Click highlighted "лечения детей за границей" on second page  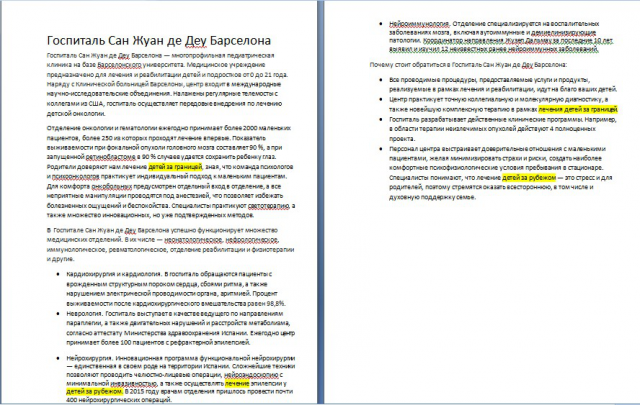[x=578, y=109]
